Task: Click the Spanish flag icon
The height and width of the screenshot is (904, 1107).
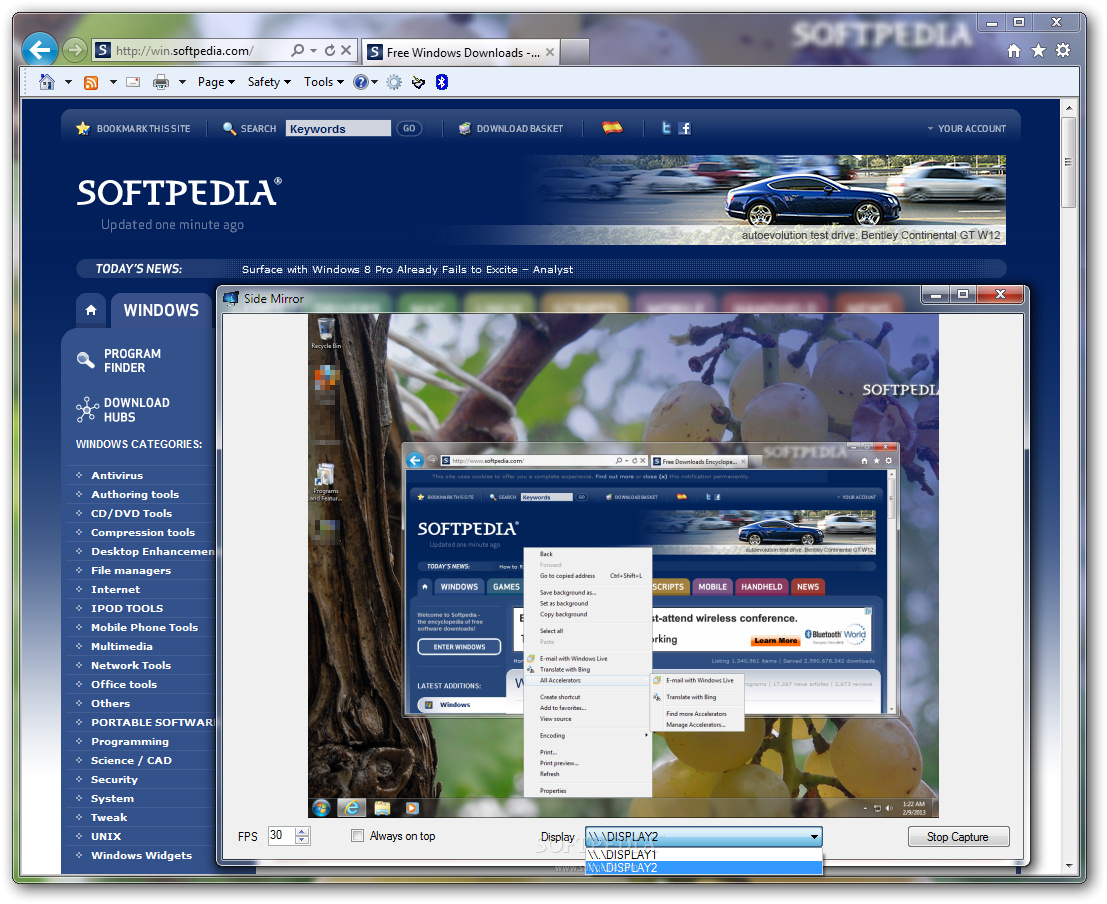Action: (612, 128)
